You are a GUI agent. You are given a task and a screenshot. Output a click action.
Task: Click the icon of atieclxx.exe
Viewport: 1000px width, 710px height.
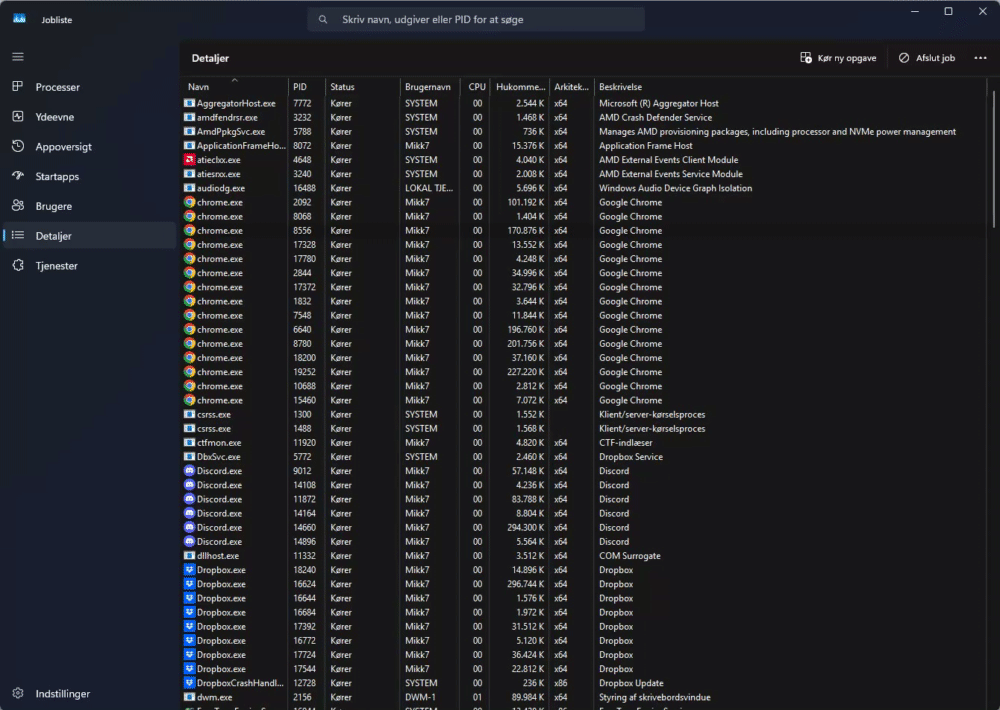[189, 159]
